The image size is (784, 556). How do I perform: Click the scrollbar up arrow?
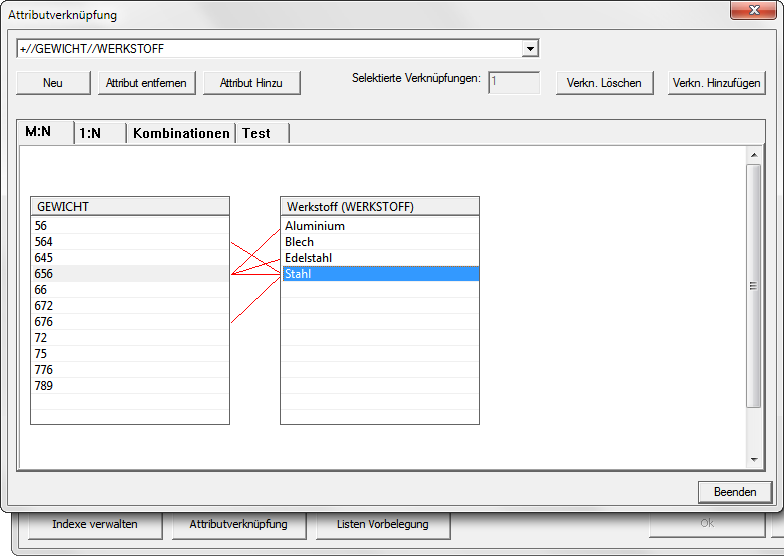point(754,155)
